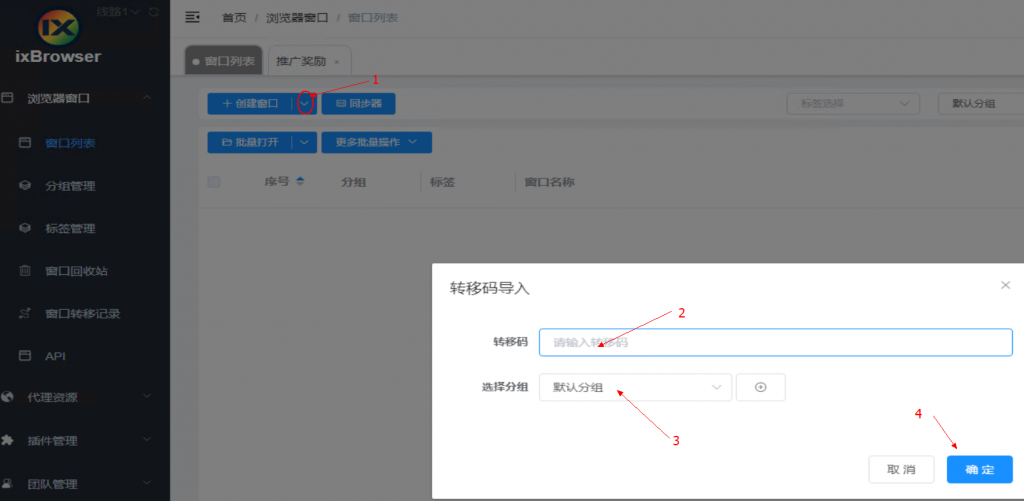Click the sort arrows beside 序号
Screen dimensions: 1024x501
tap(300, 182)
